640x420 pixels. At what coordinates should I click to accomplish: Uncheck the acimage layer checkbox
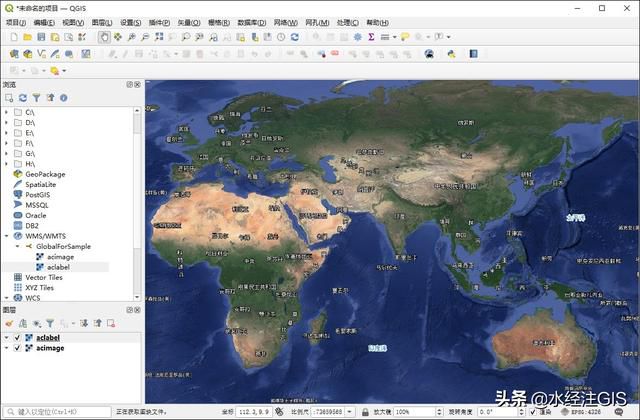[17, 348]
